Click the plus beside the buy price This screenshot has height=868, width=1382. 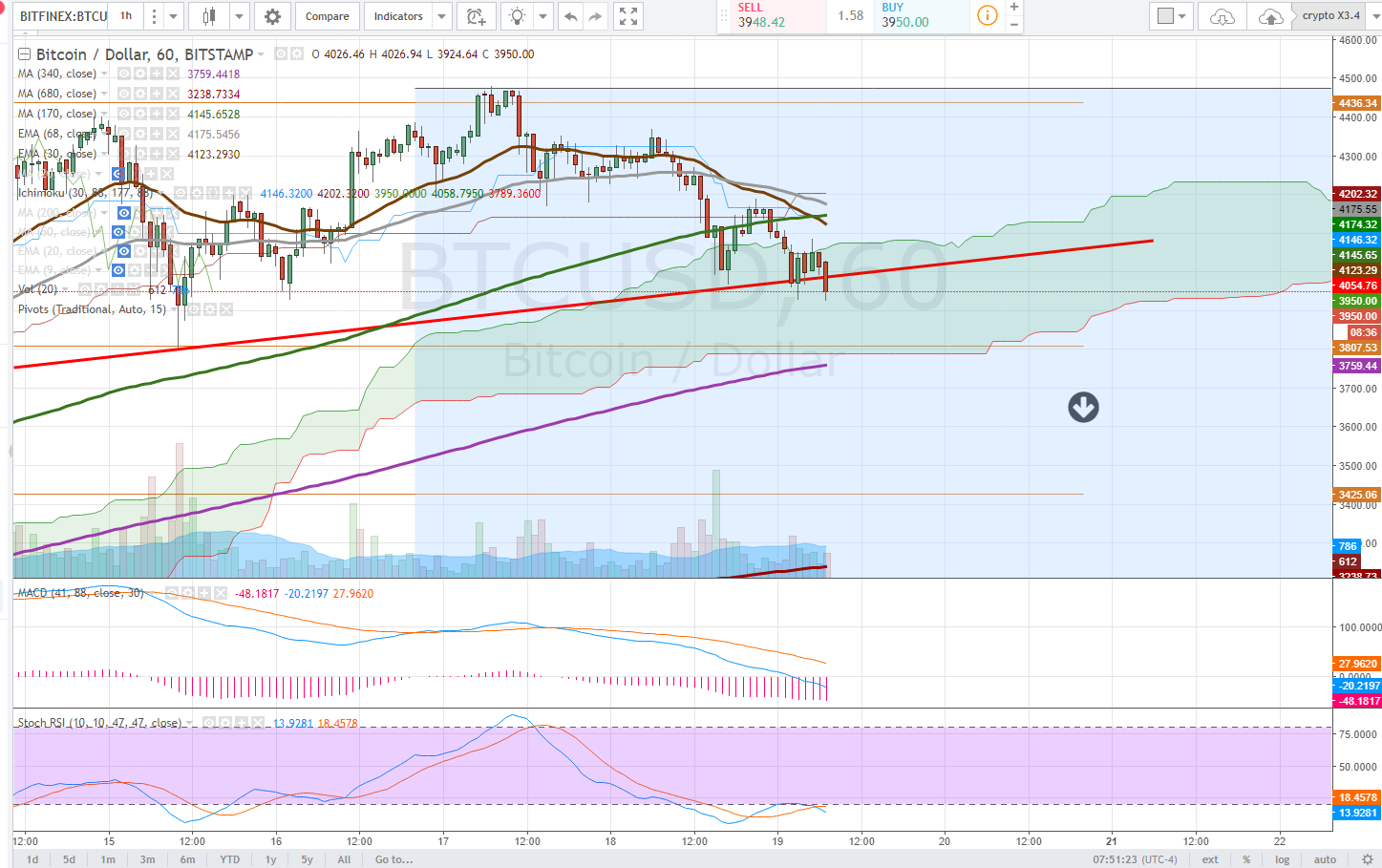(1014, 7)
